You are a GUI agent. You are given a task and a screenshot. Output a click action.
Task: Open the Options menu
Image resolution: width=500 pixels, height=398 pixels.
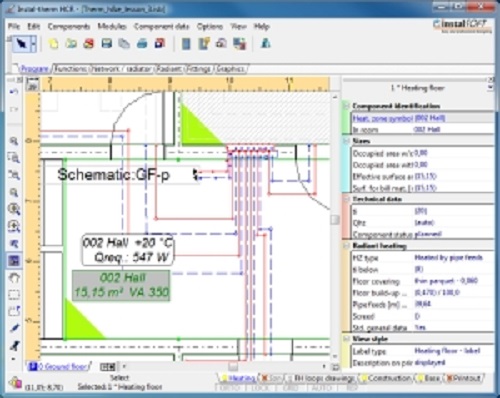[210, 26]
